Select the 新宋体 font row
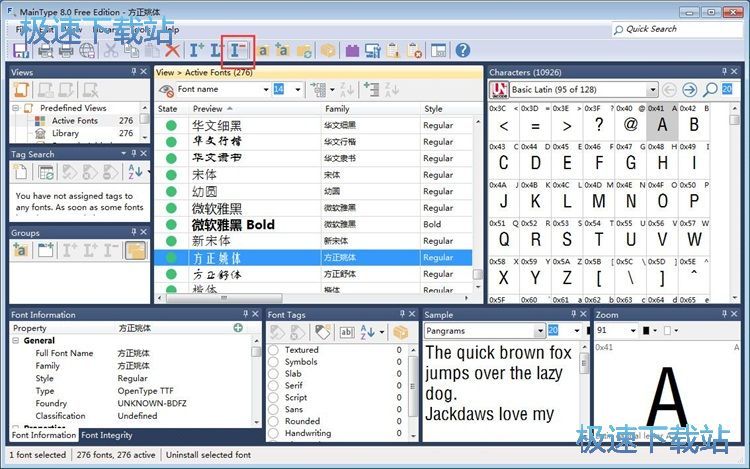The height and width of the screenshot is (469, 750). click(313, 241)
